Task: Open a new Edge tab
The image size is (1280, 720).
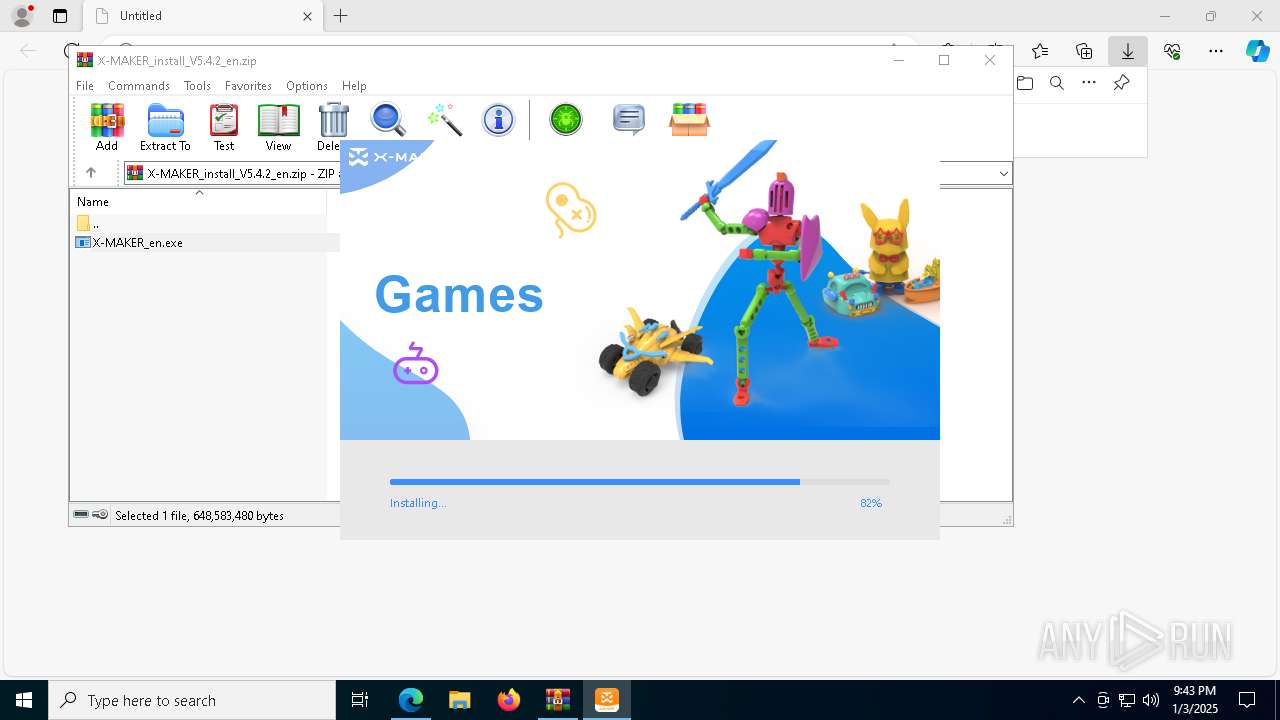Action: point(341,16)
